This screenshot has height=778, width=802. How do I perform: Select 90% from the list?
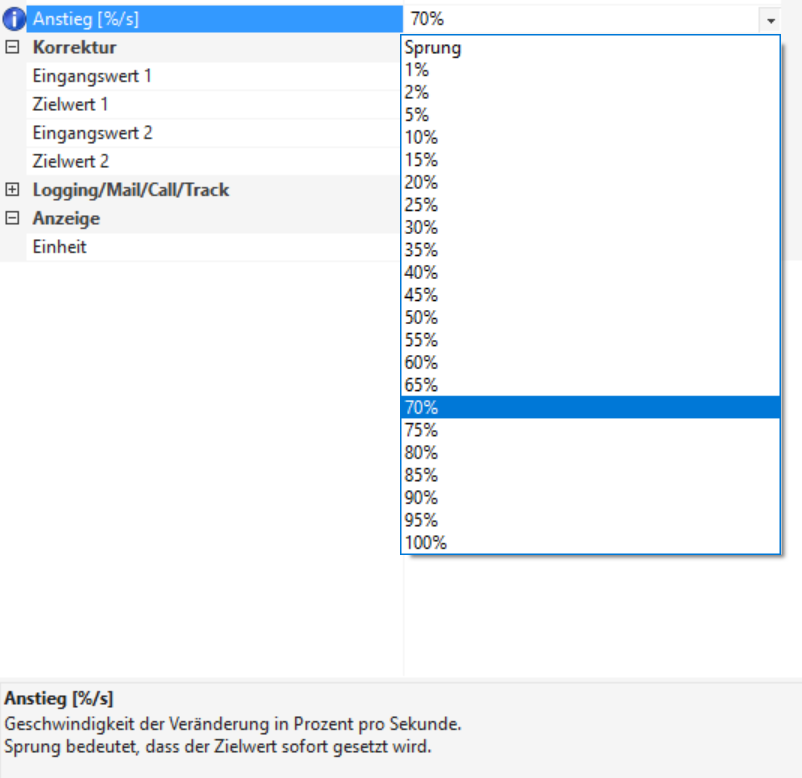[x=421, y=497]
